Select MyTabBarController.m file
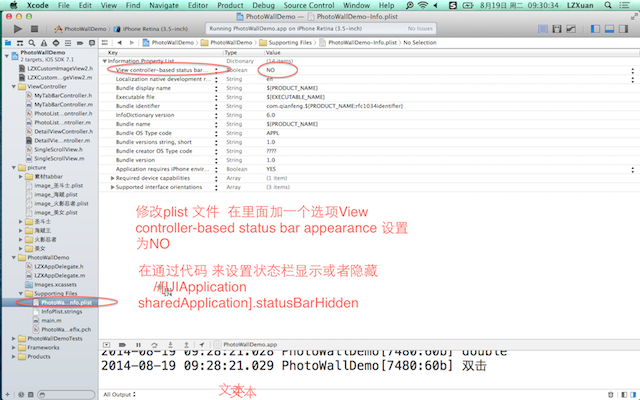 tap(59, 104)
